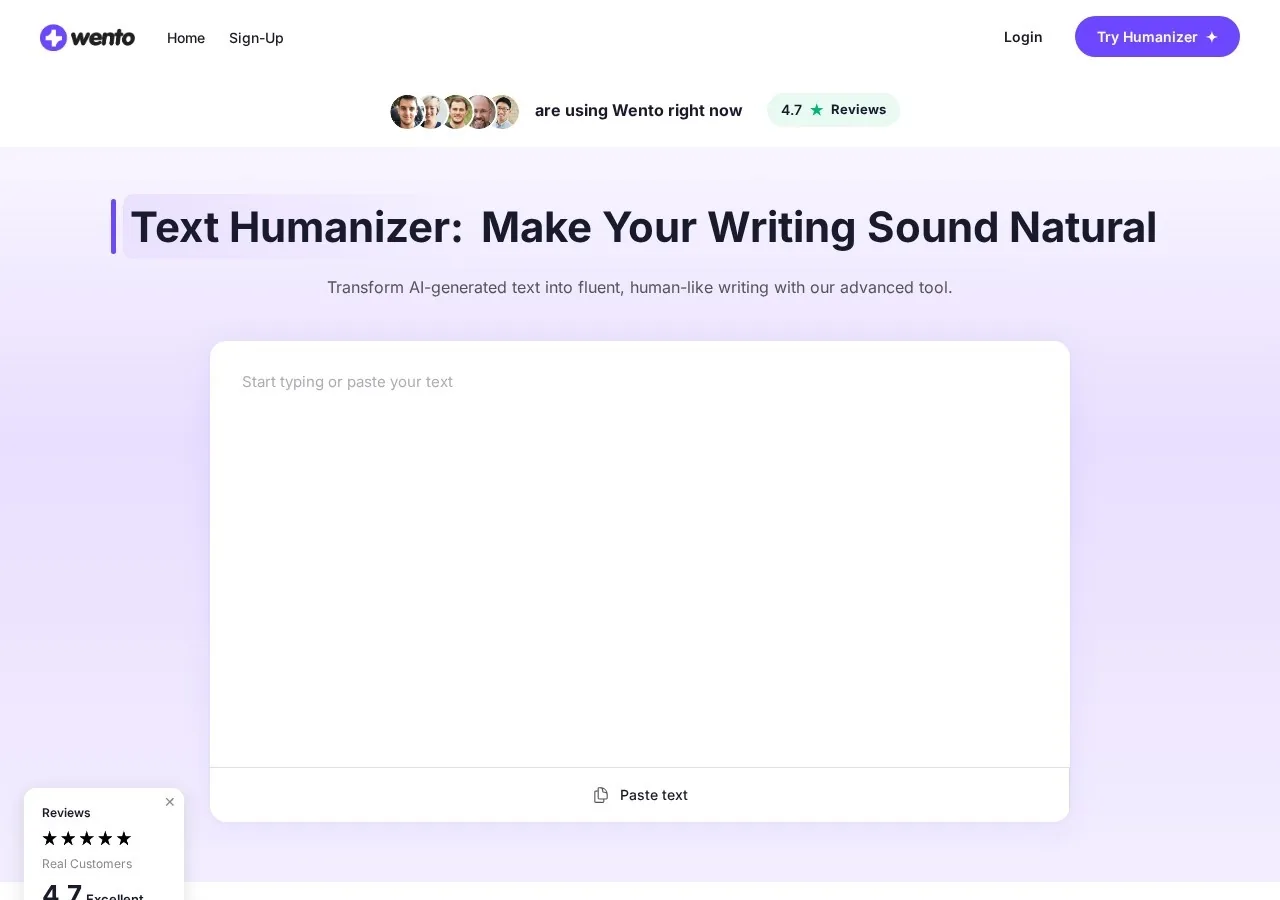Click the 'Make Your Writing Sound Natural' heading
The width and height of the screenshot is (1280, 900).
click(819, 227)
